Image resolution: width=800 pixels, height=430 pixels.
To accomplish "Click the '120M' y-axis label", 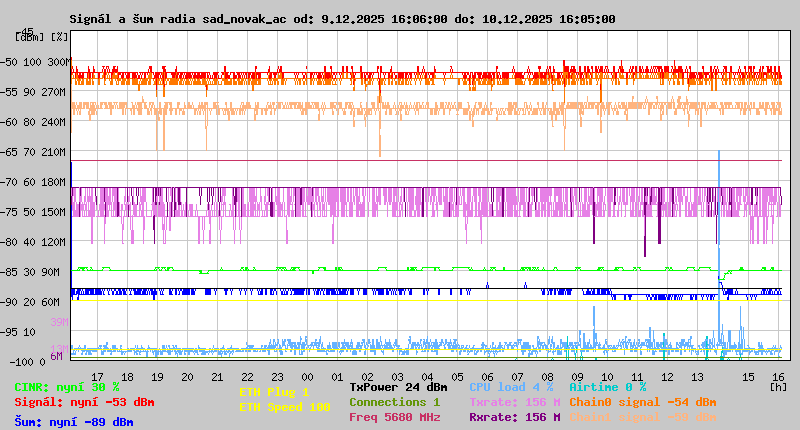I will [x=54, y=242].
